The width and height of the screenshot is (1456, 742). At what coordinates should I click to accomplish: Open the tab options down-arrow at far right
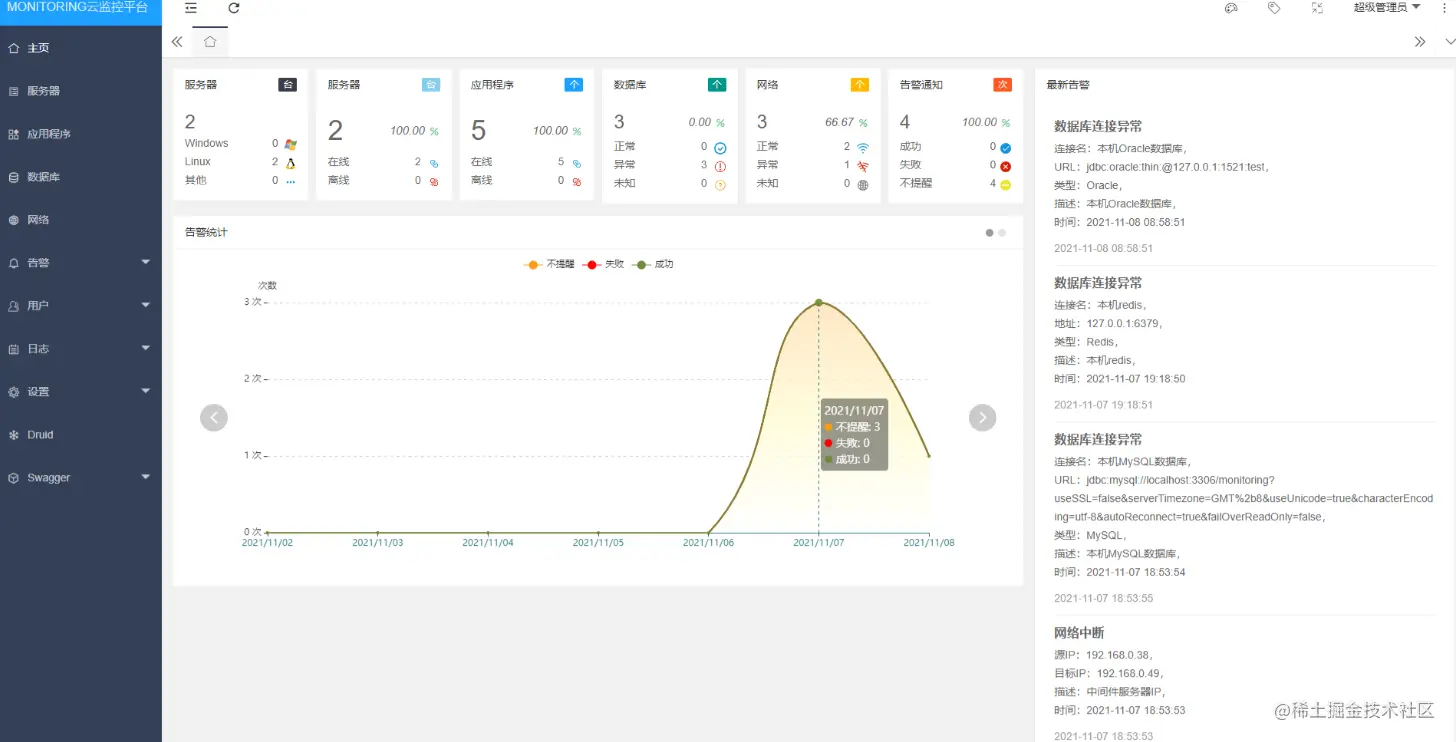tap(1450, 42)
